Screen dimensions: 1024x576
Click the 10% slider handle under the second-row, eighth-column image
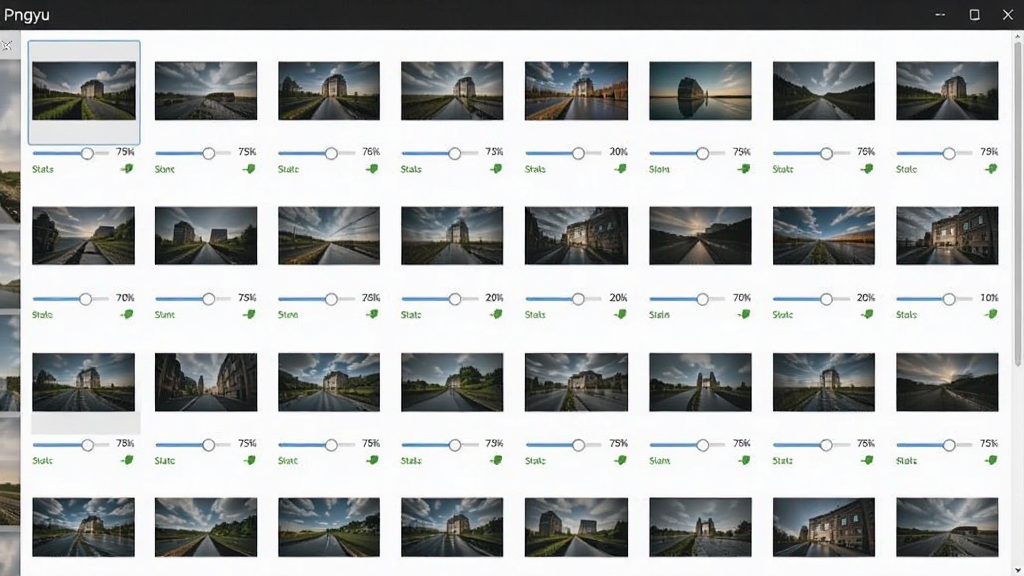pos(949,299)
